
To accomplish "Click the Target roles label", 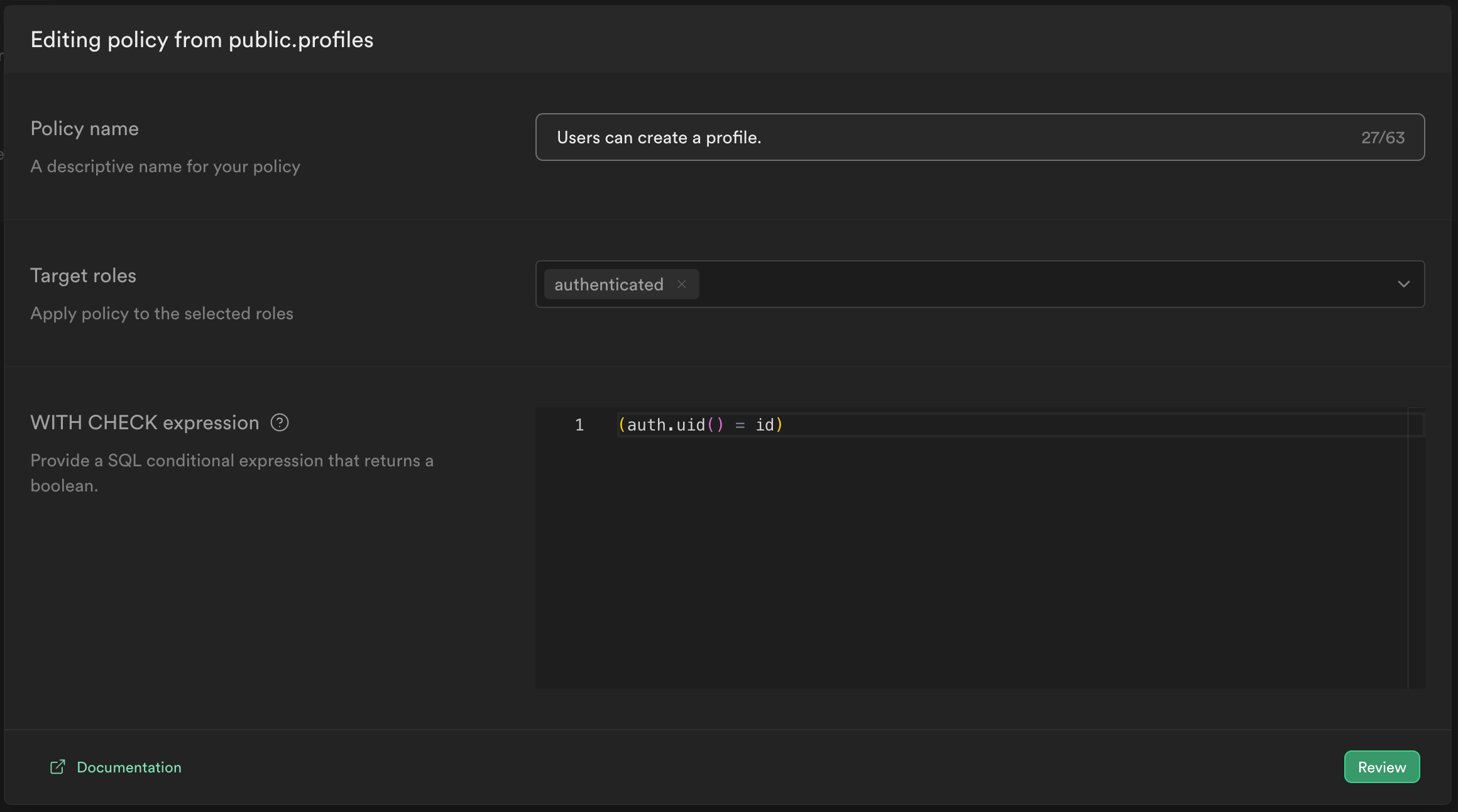I will 83,275.
